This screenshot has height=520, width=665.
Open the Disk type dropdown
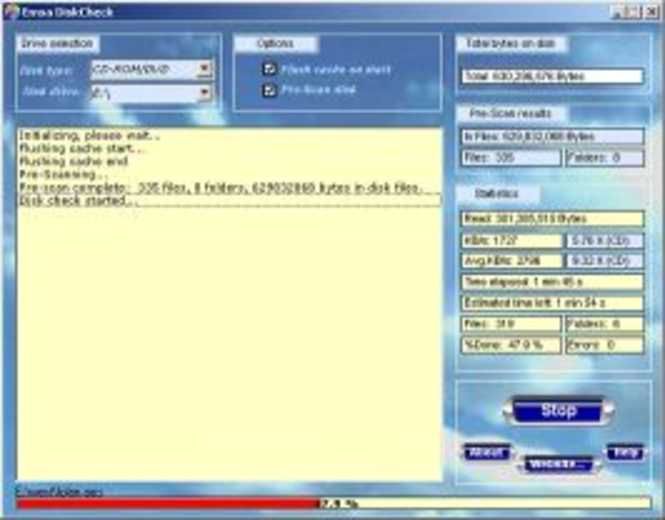tap(204, 69)
